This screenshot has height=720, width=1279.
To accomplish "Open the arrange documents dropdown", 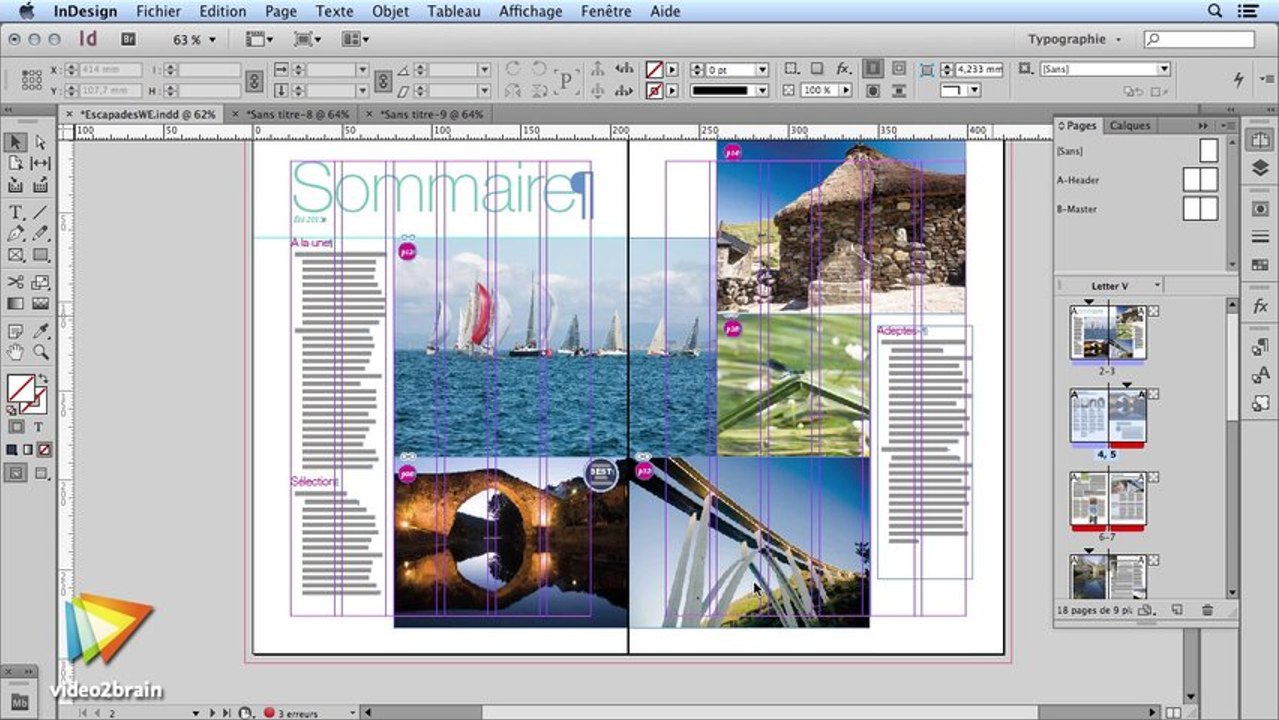I will 355,39.
